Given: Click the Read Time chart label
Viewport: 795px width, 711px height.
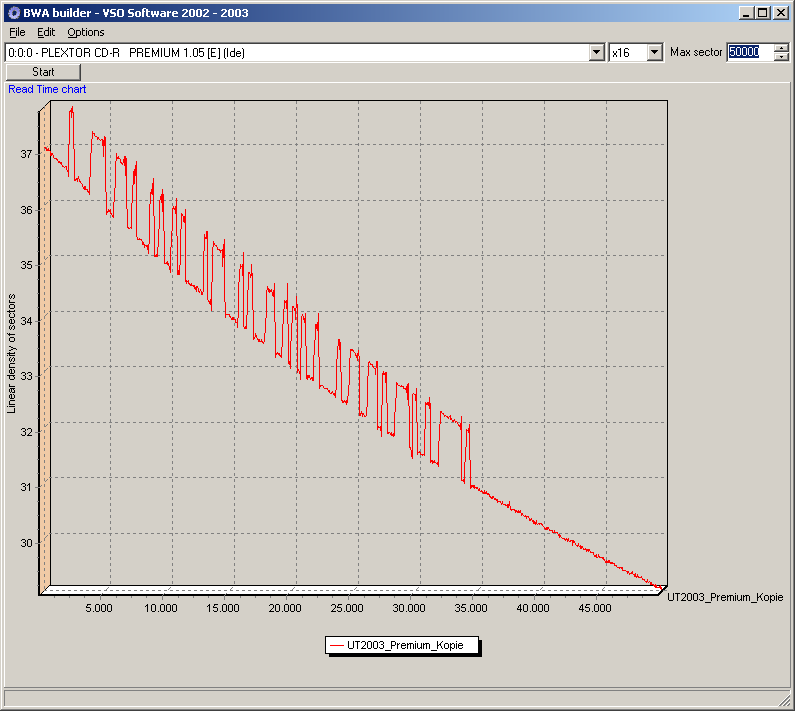Looking at the screenshot, I should tap(47, 89).
